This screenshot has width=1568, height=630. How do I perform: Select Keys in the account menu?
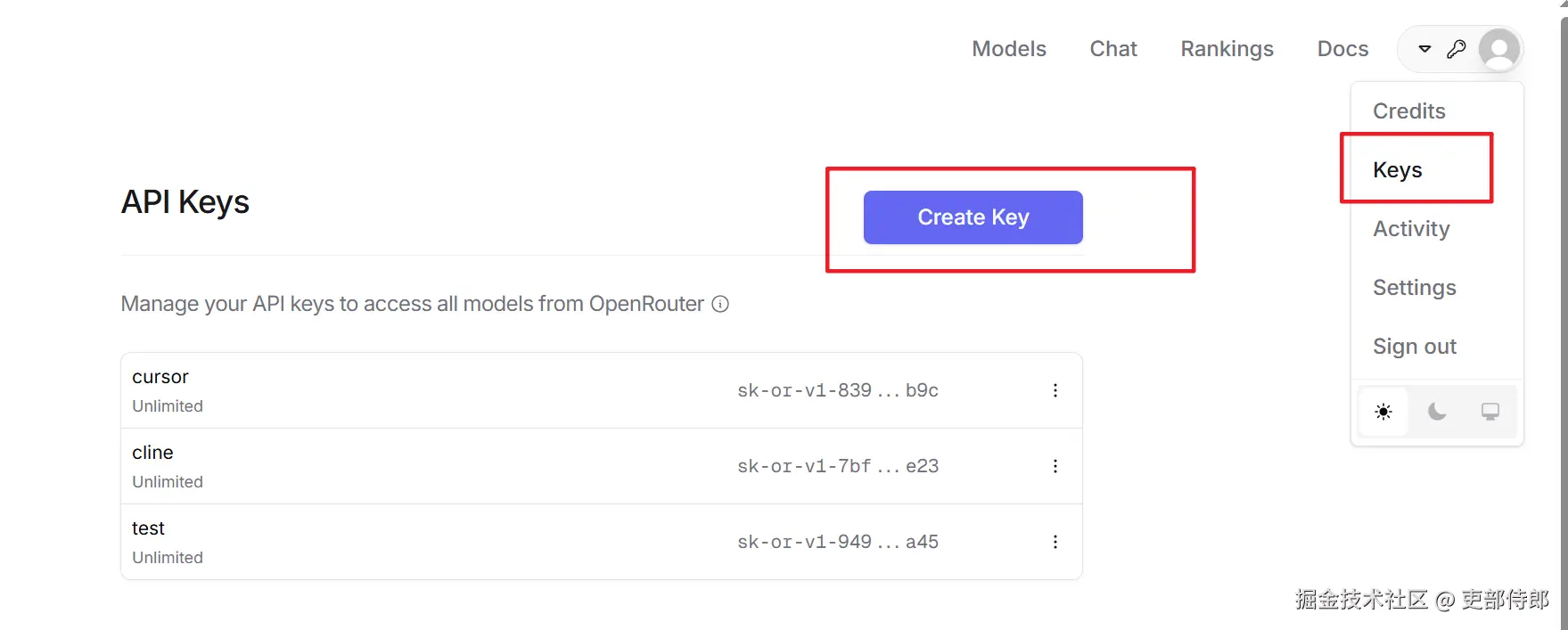[x=1397, y=170]
